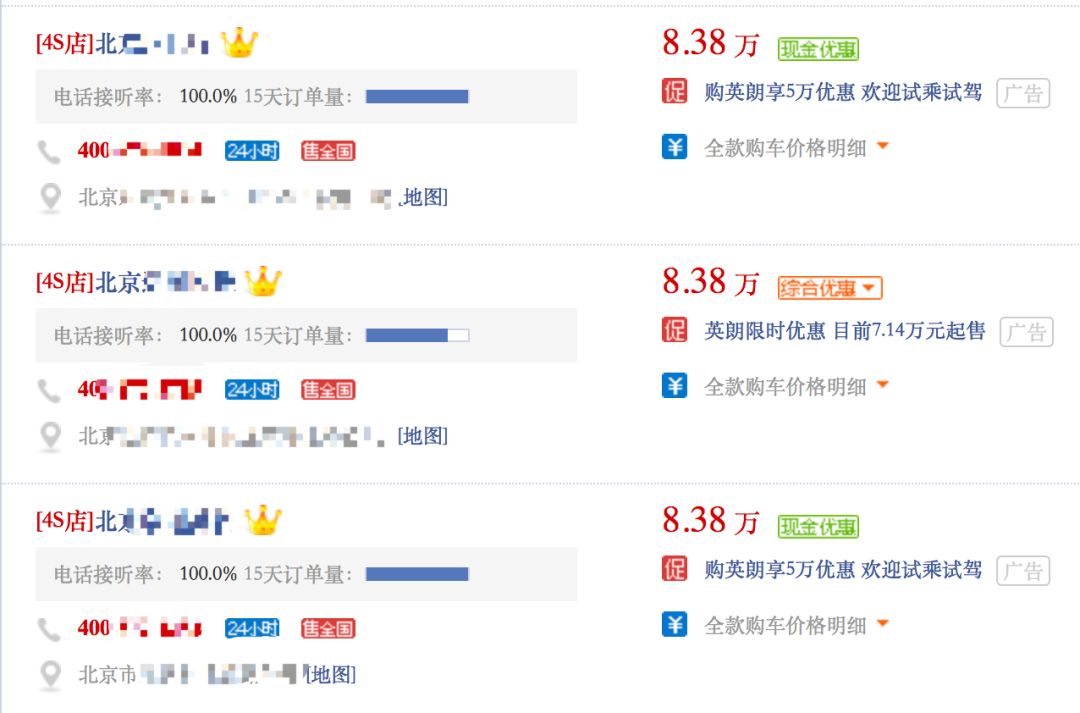Select the red 促 promotion icon in the second listing
Image resolution: width=1080 pixels, height=713 pixels.
click(675, 331)
